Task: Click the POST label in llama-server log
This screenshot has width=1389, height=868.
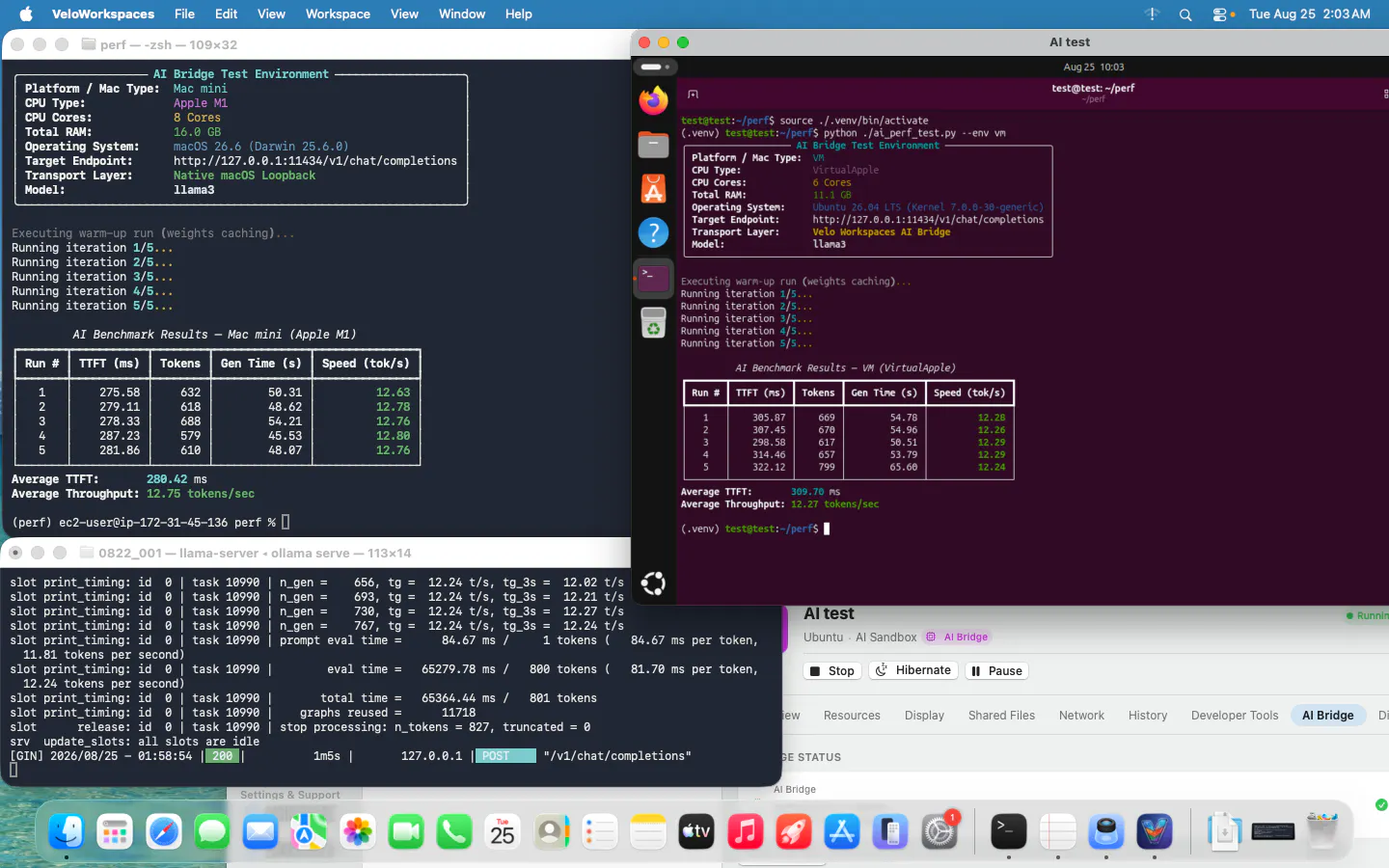Action: 505,756
